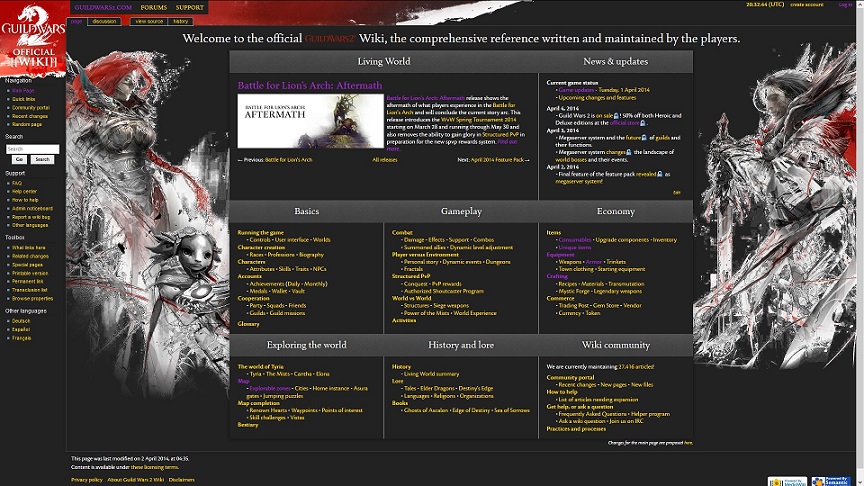Open the Gem Store link

[x=606, y=306]
